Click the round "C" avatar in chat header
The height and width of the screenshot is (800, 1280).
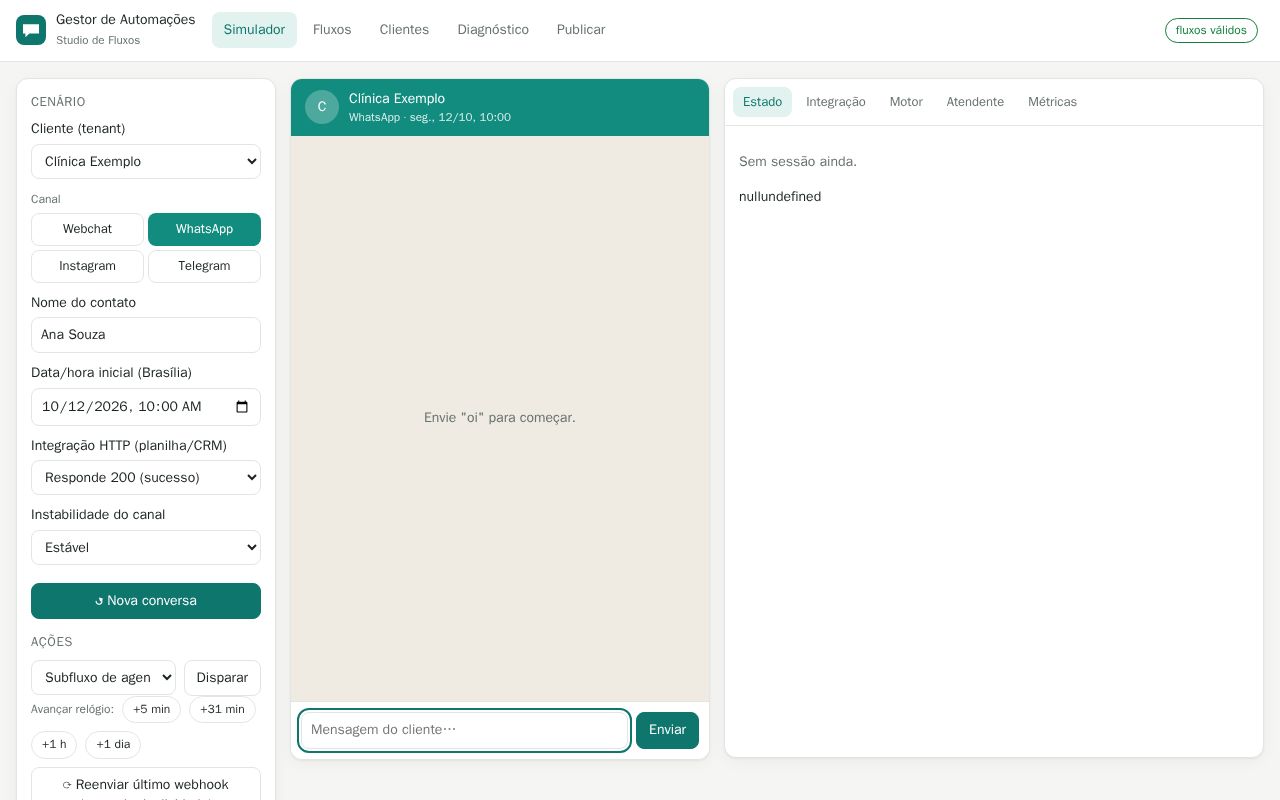pyautogui.click(x=322, y=107)
